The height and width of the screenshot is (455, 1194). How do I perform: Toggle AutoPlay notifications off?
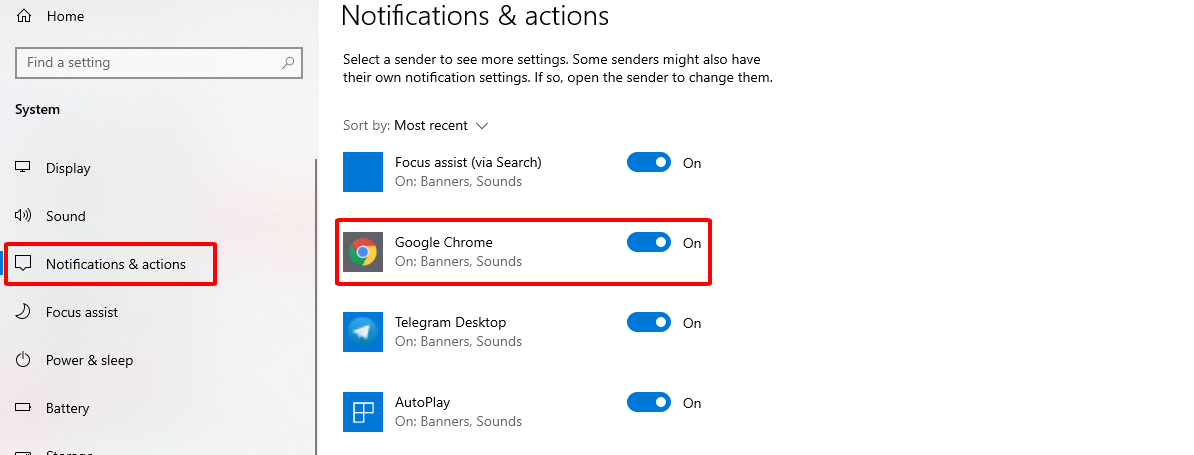coord(649,402)
